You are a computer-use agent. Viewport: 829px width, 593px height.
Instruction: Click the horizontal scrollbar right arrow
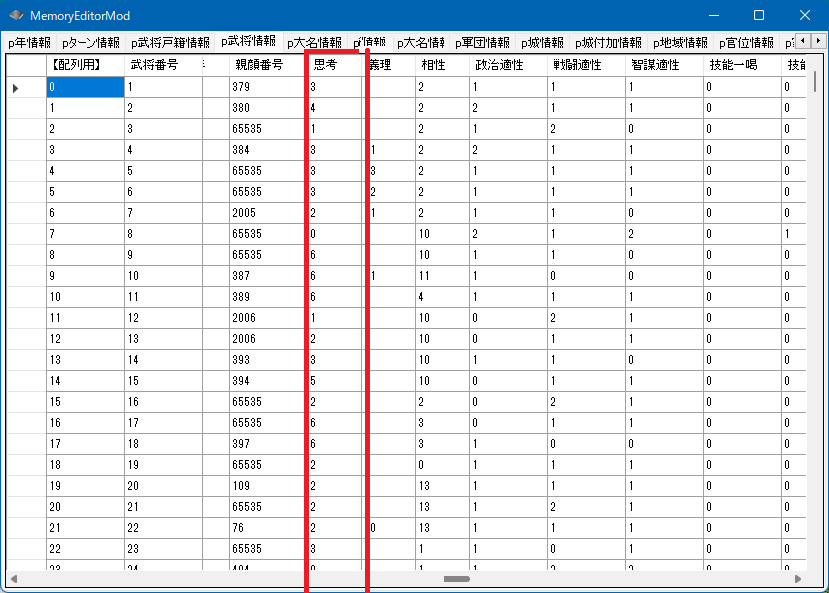pyautogui.click(x=797, y=579)
